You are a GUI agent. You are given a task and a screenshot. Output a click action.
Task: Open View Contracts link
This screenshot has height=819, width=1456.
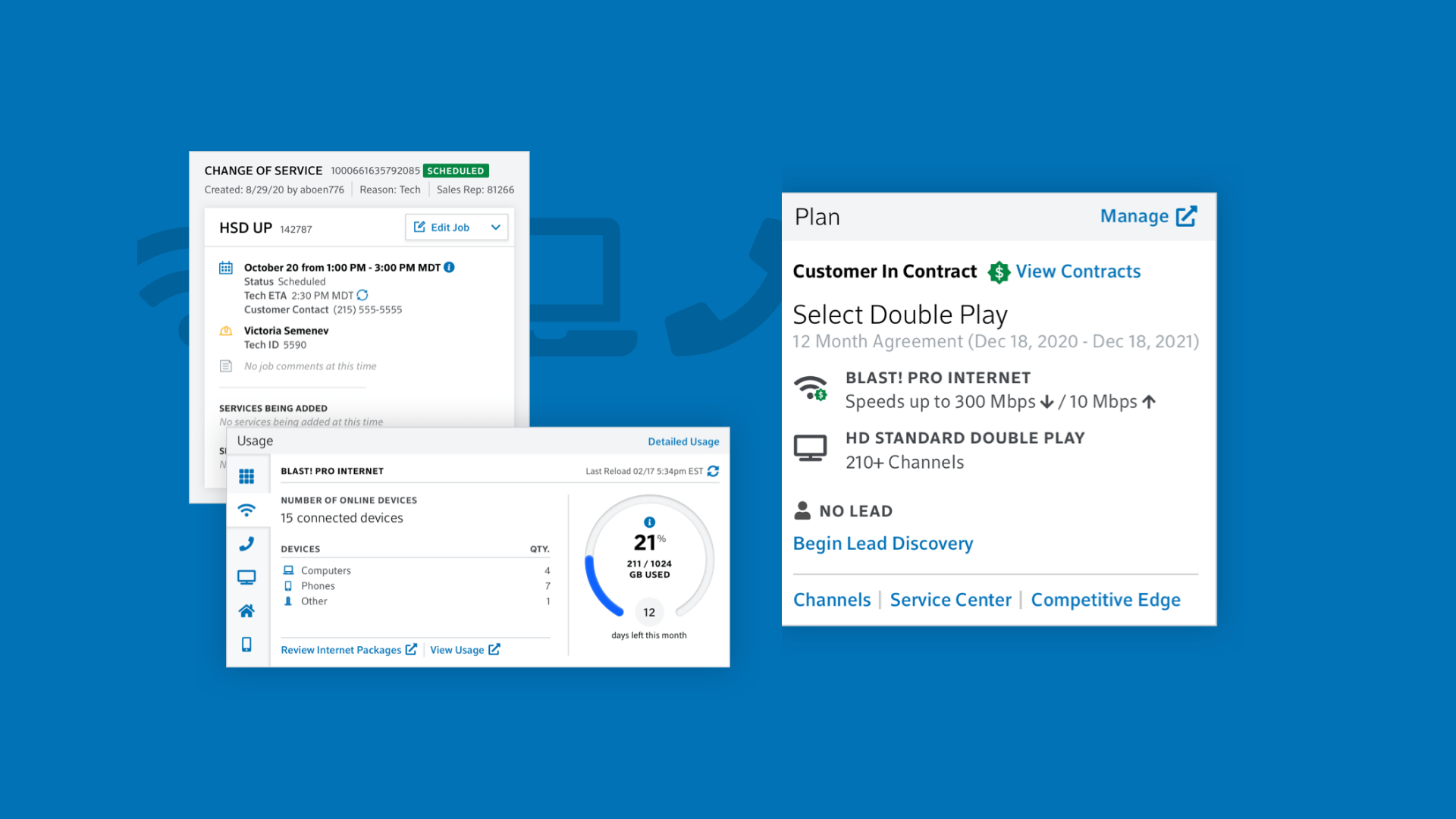click(1078, 270)
